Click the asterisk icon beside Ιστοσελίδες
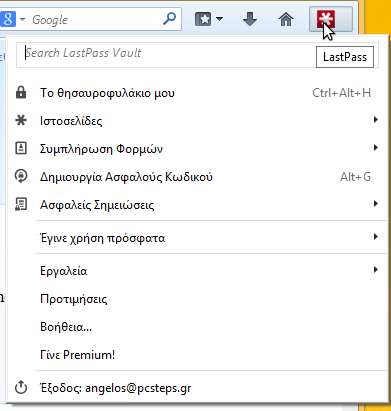391x411 pixels. tap(21, 120)
